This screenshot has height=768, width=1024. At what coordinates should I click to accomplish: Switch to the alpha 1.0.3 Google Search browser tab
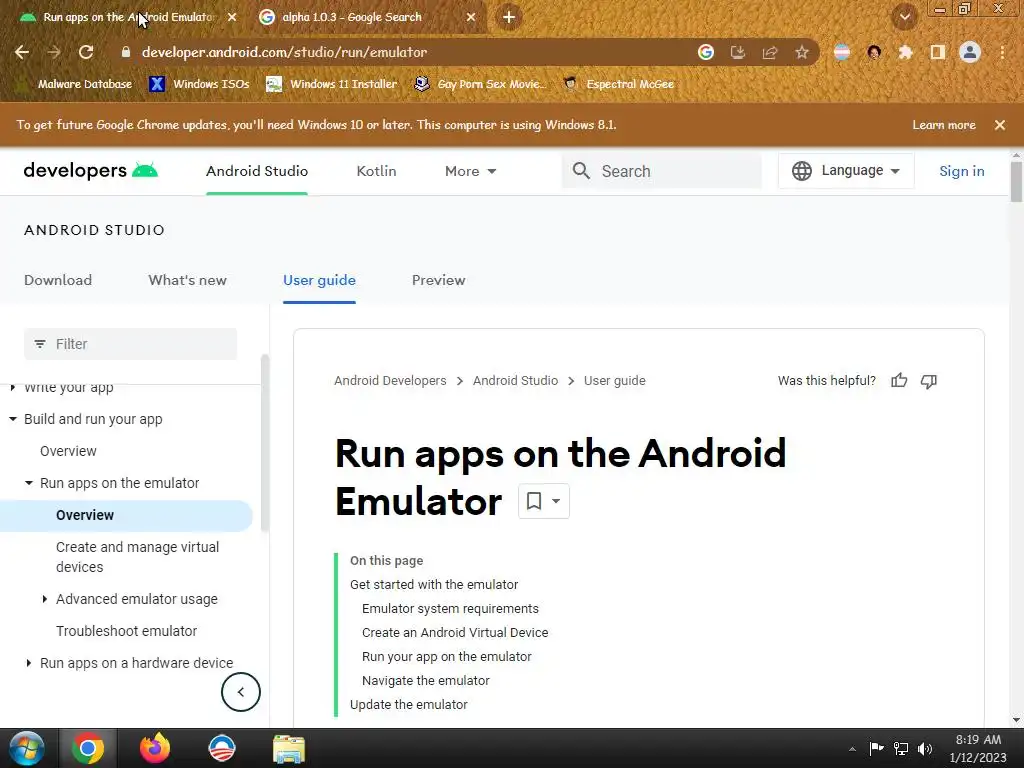click(368, 17)
